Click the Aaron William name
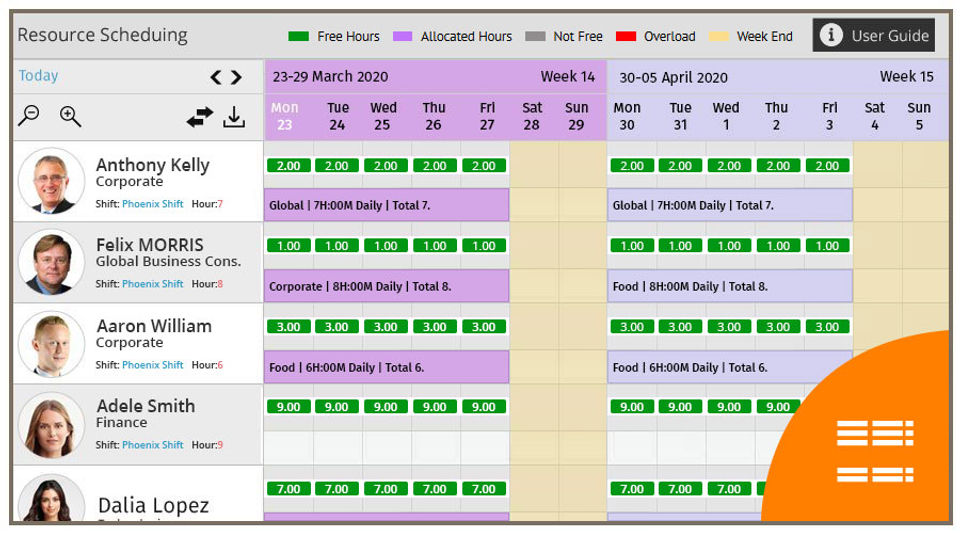This screenshot has width=960, height=533. pos(154,326)
